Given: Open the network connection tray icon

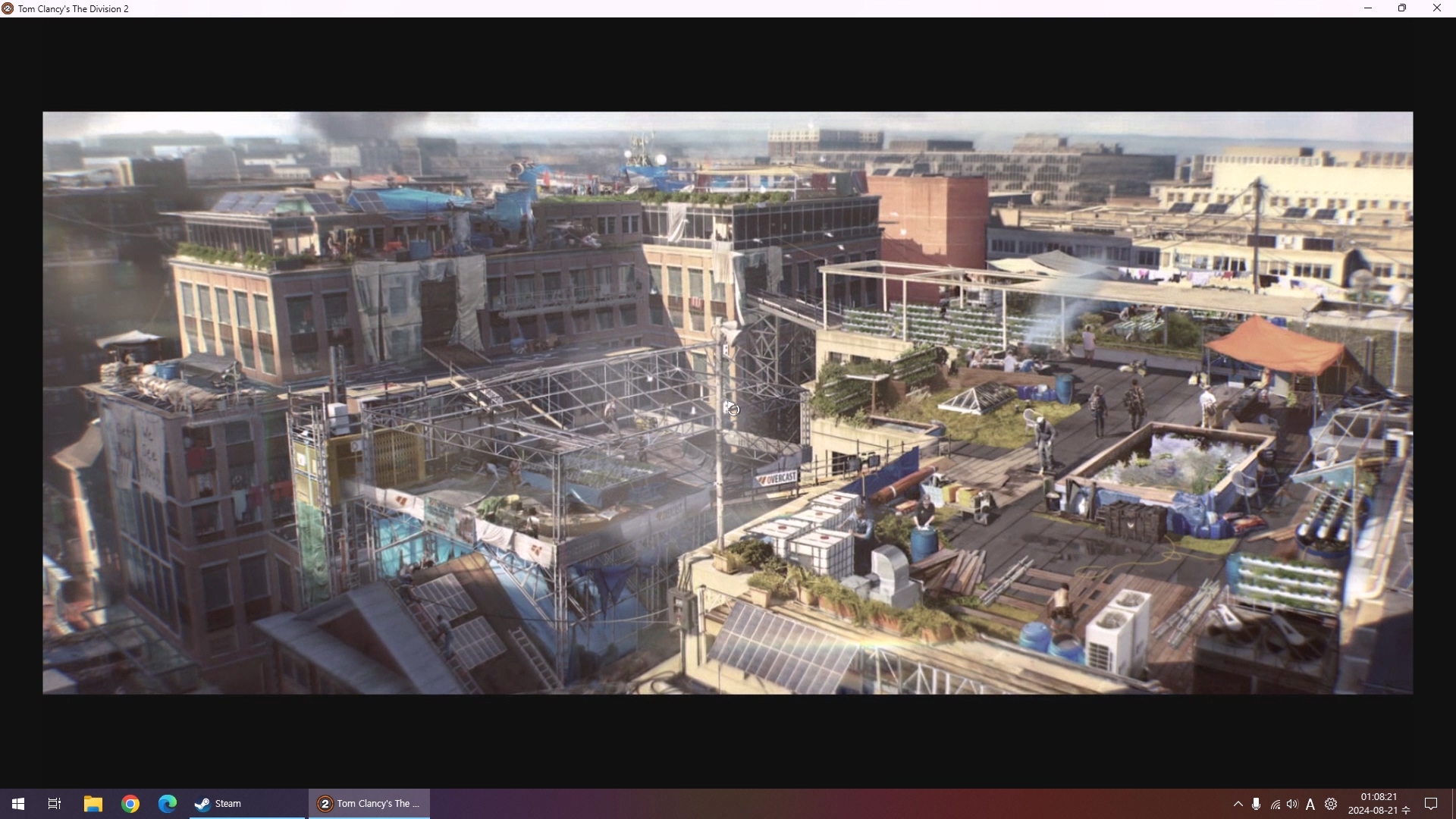Looking at the screenshot, I should [1275, 804].
